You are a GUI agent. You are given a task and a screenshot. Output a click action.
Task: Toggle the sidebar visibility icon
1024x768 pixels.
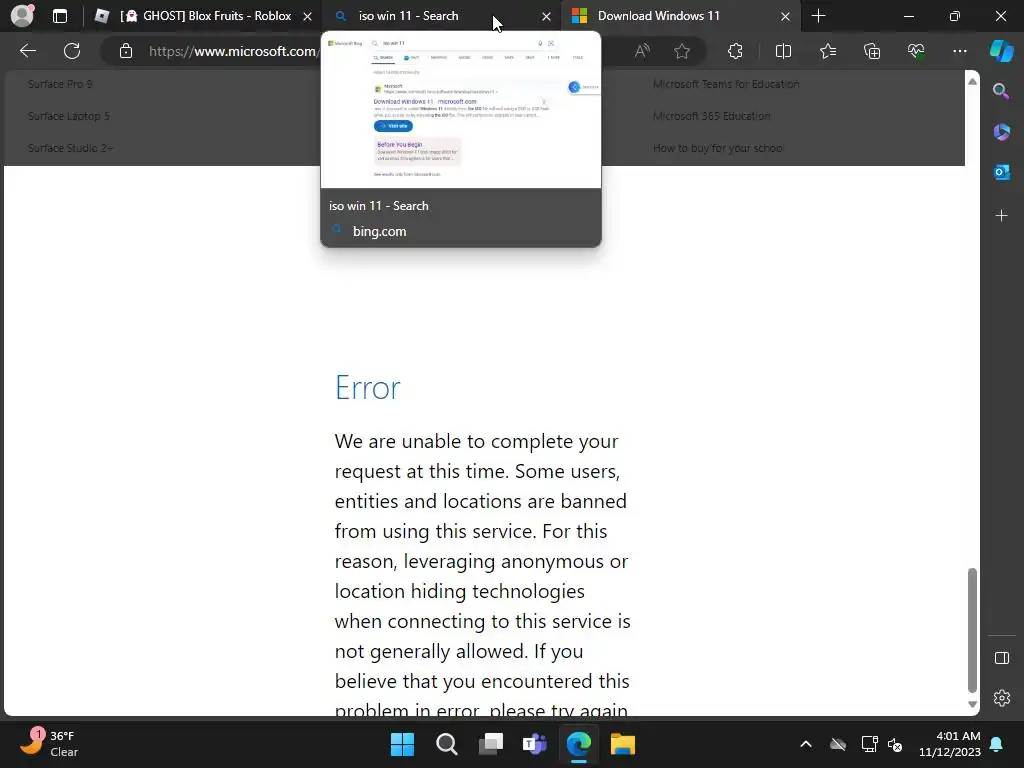[1001, 658]
